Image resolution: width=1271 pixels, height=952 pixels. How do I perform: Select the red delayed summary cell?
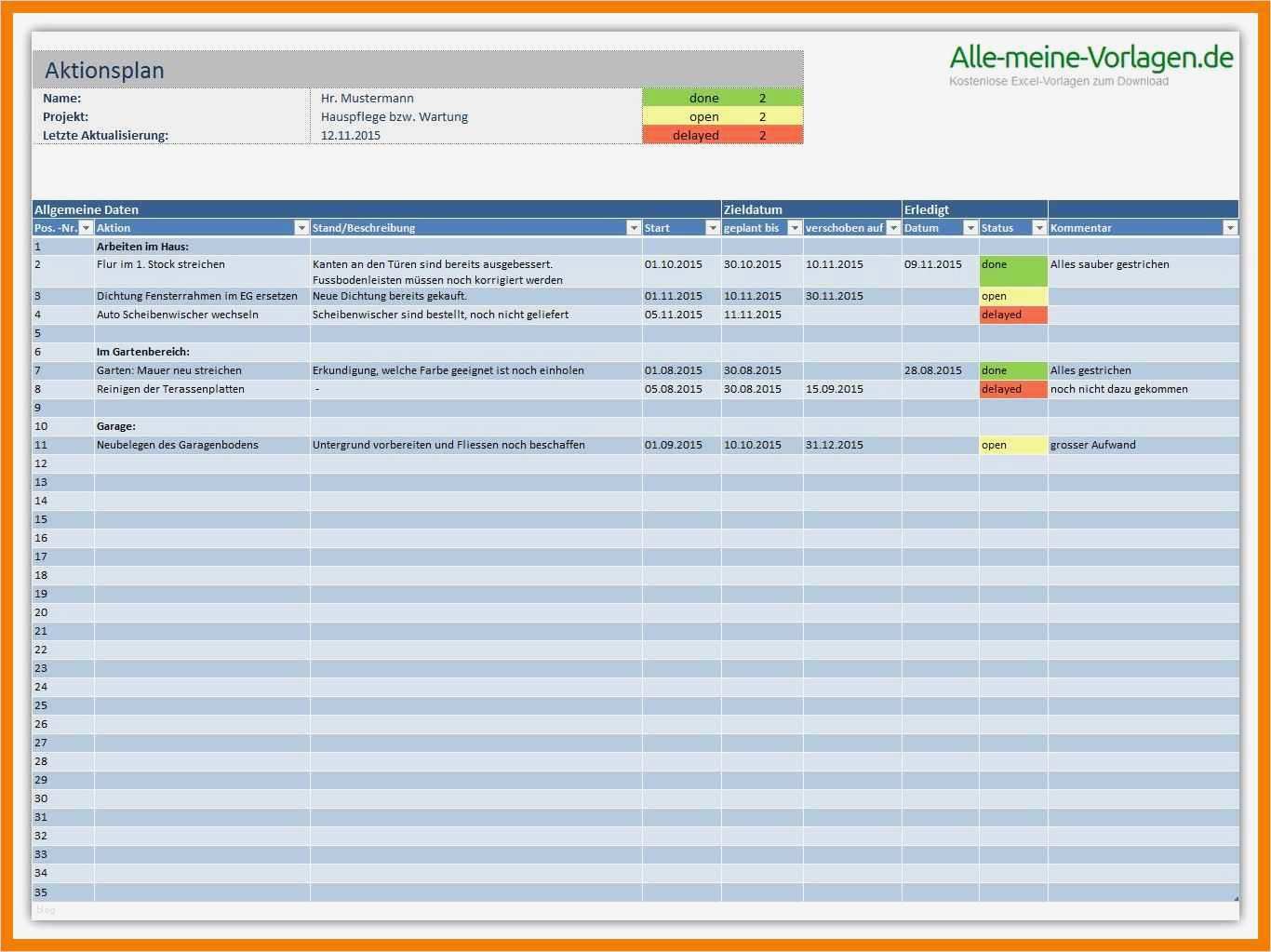pyautogui.click(x=722, y=135)
